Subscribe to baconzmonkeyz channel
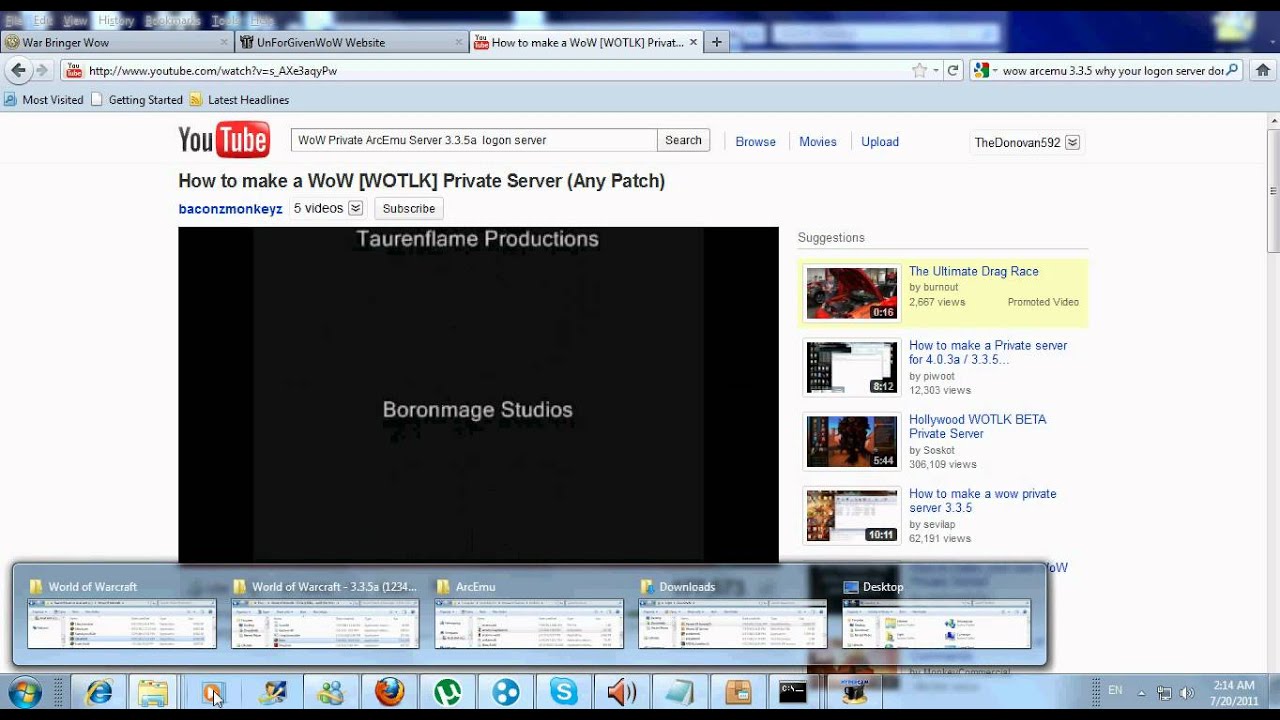Image resolution: width=1280 pixels, height=720 pixels. coord(409,208)
